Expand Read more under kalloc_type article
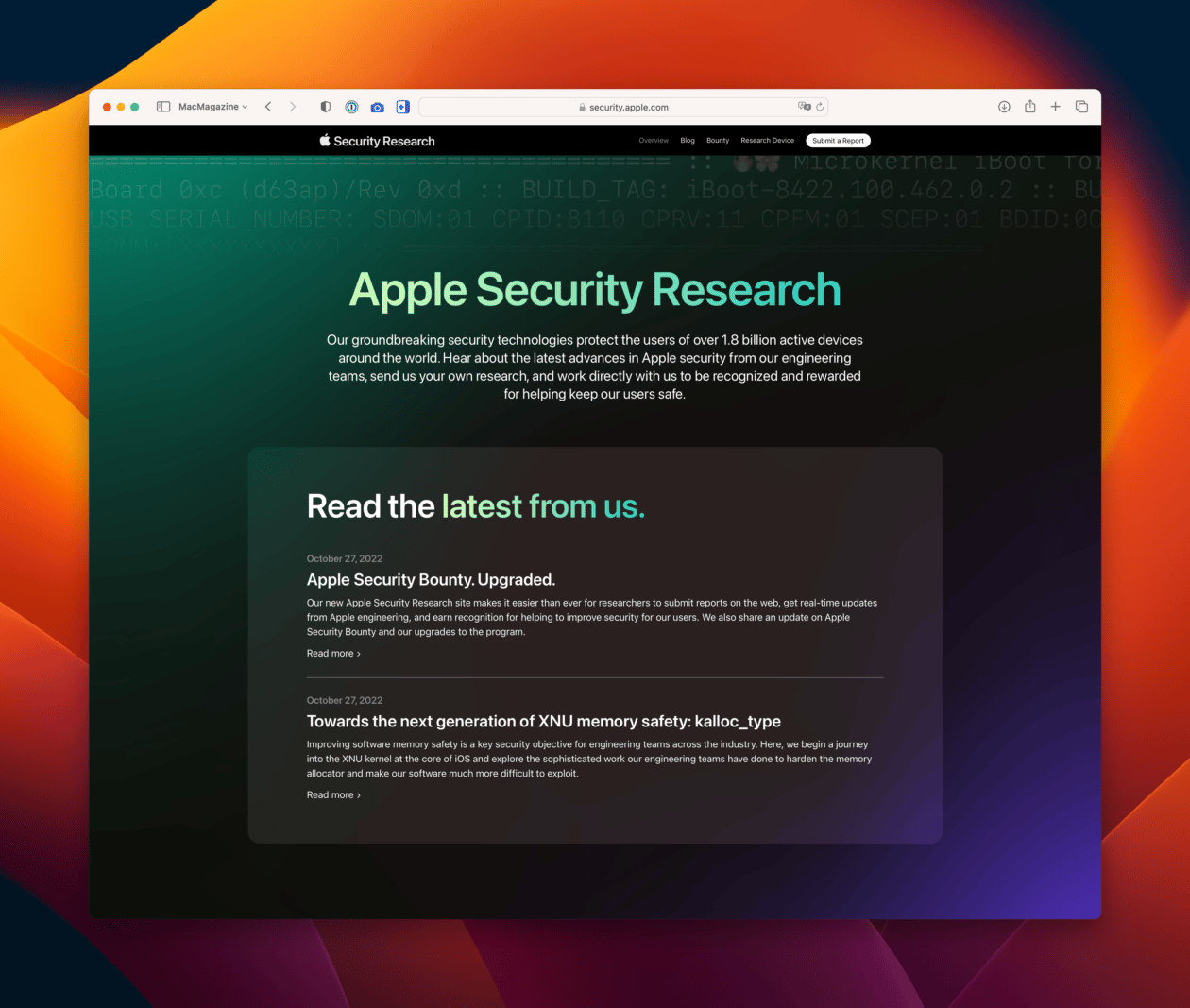This screenshot has height=1008, width=1190. (357, 794)
